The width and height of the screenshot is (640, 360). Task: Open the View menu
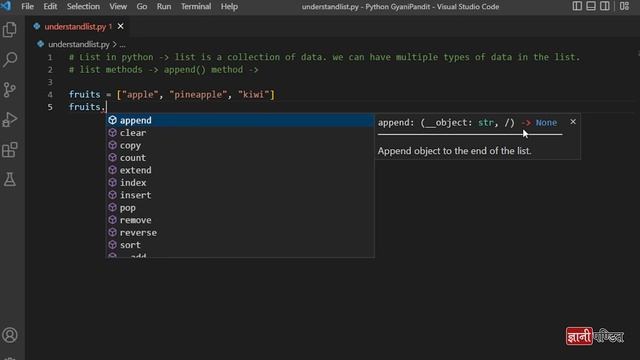[118, 7]
